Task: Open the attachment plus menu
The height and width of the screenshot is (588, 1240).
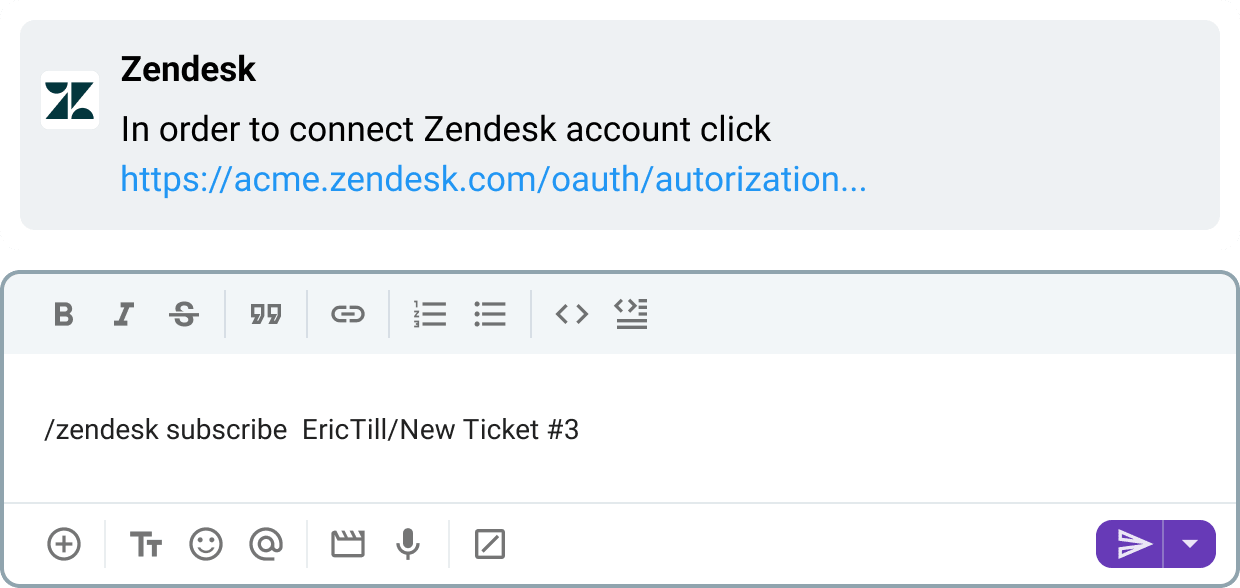Action: (x=64, y=544)
